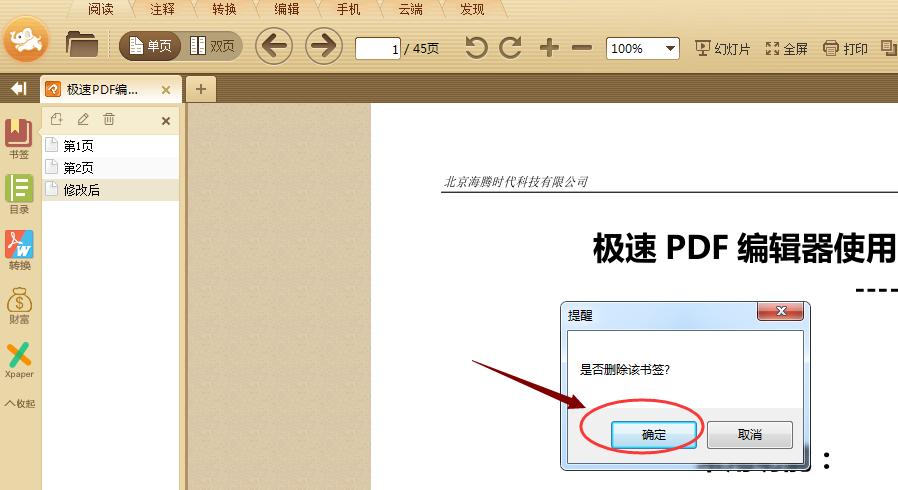Click the delete bookmark trash icon
The height and width of the screenshot is (490, 898).
pyautogui.click(x=109, y=119)
